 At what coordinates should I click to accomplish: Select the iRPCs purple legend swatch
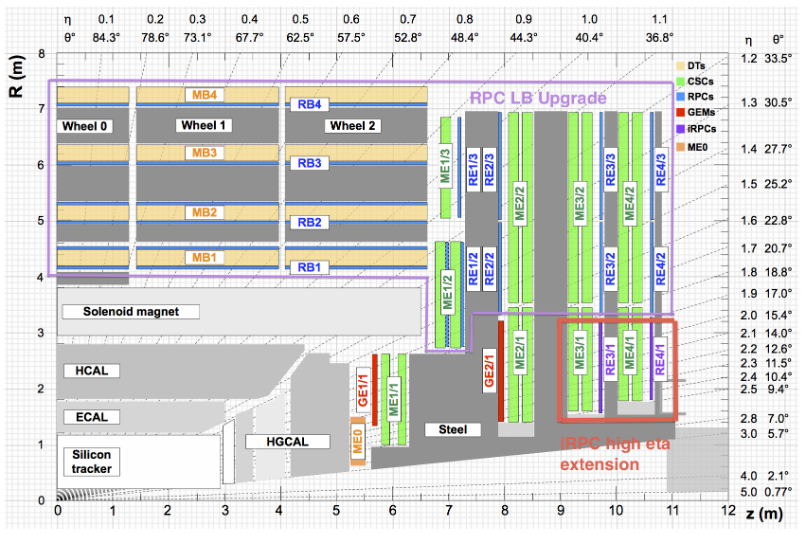[680, 129]
